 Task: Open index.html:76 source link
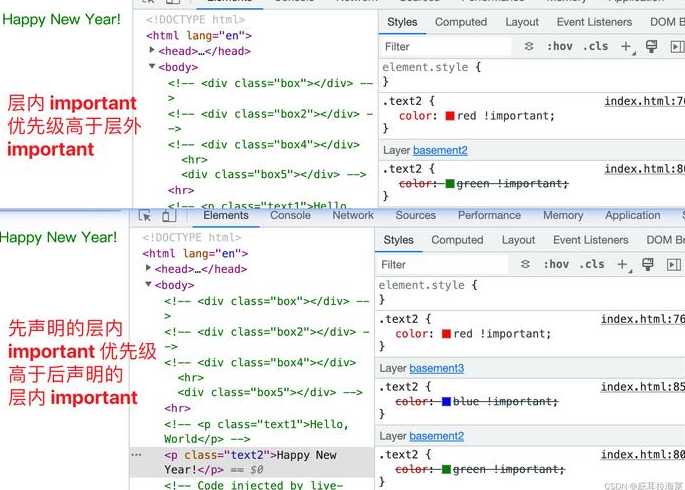pos(643,319)
